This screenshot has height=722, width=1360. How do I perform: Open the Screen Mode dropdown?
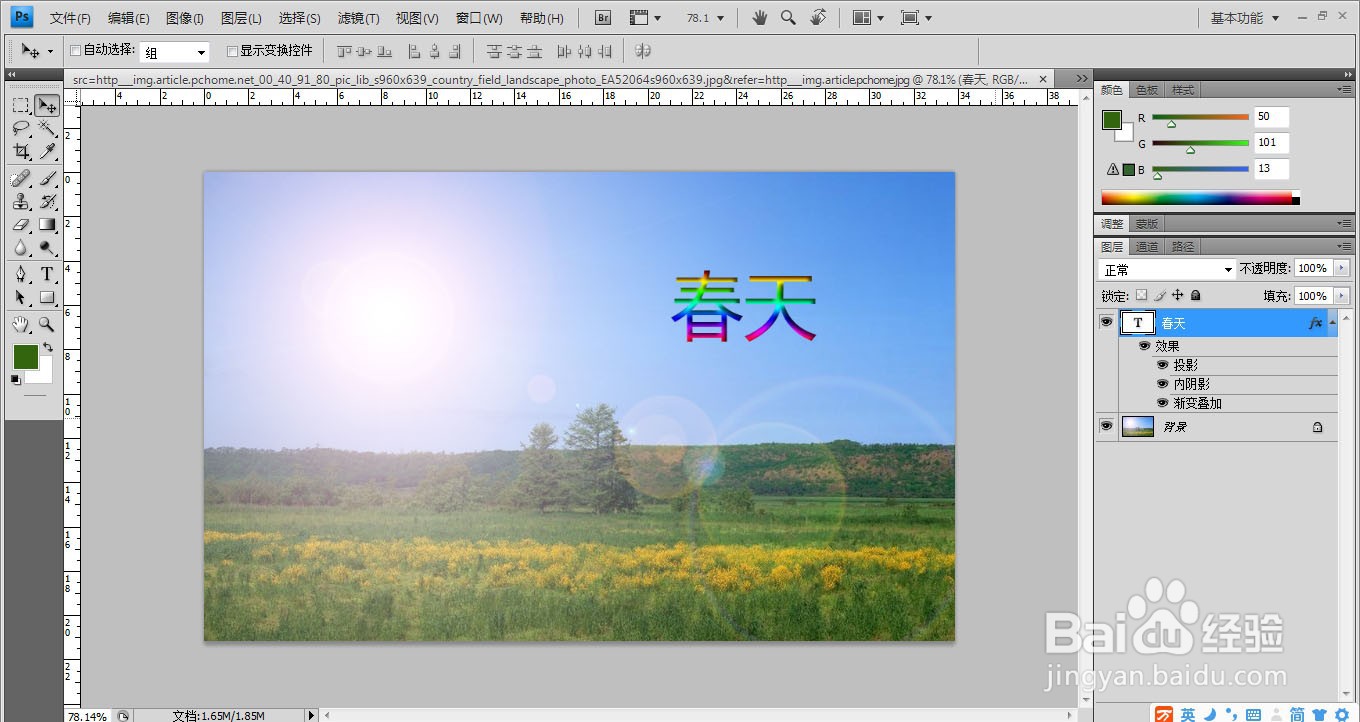916,18
